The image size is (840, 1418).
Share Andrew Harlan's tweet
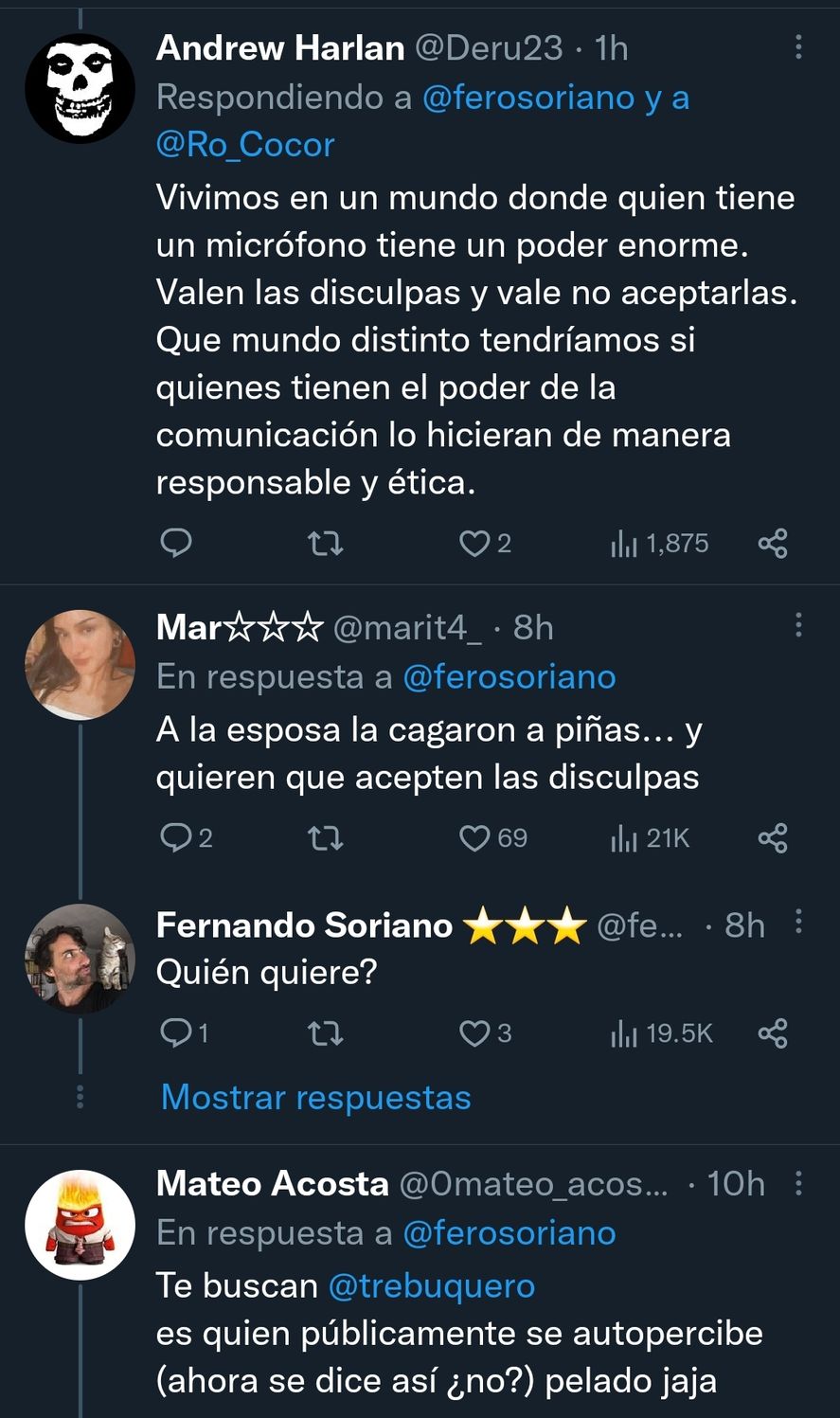click(x=773, y=543)
